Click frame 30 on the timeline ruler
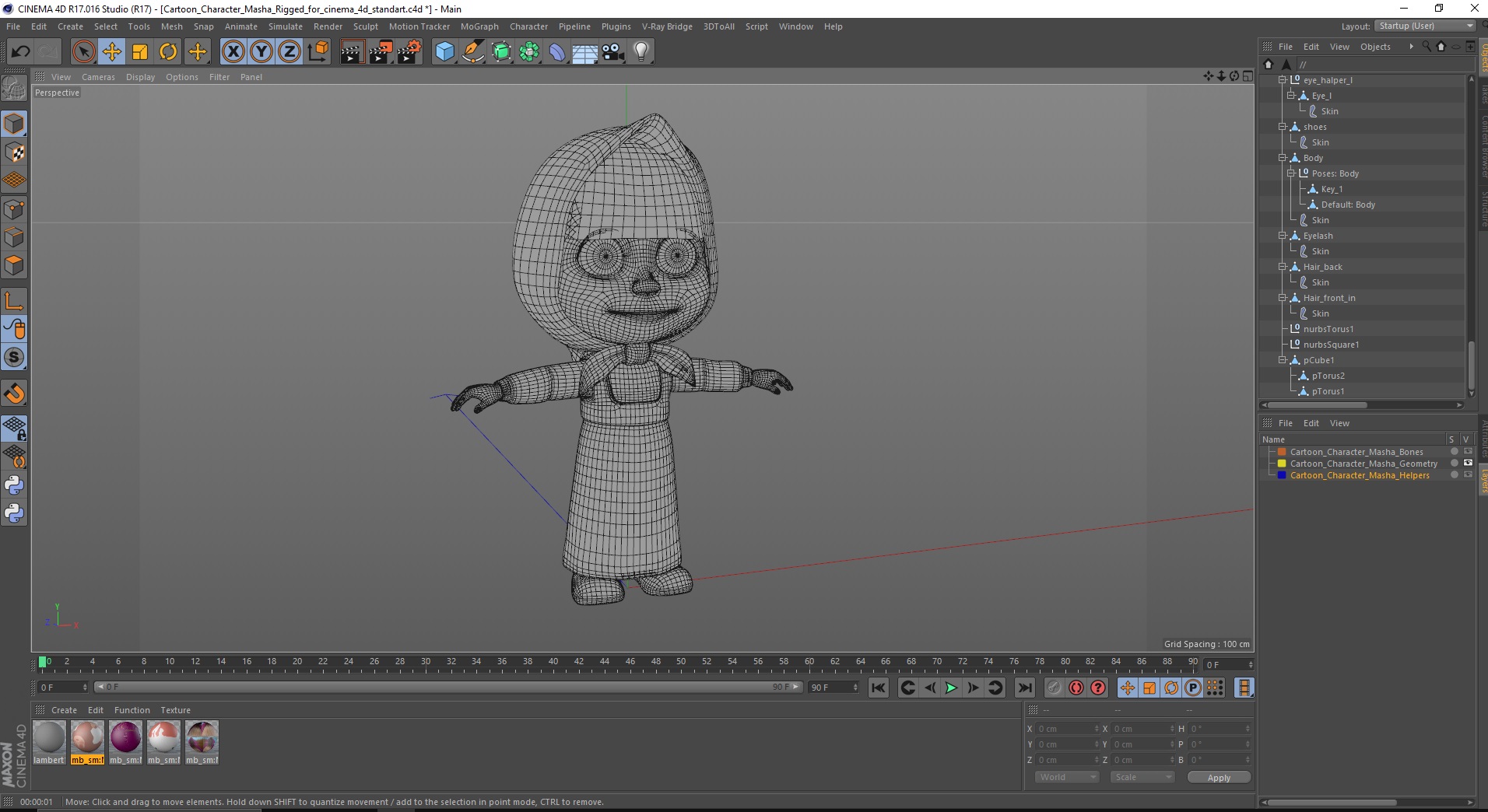This screenshot has height=812, width=1488. click(x=426, y=663)
